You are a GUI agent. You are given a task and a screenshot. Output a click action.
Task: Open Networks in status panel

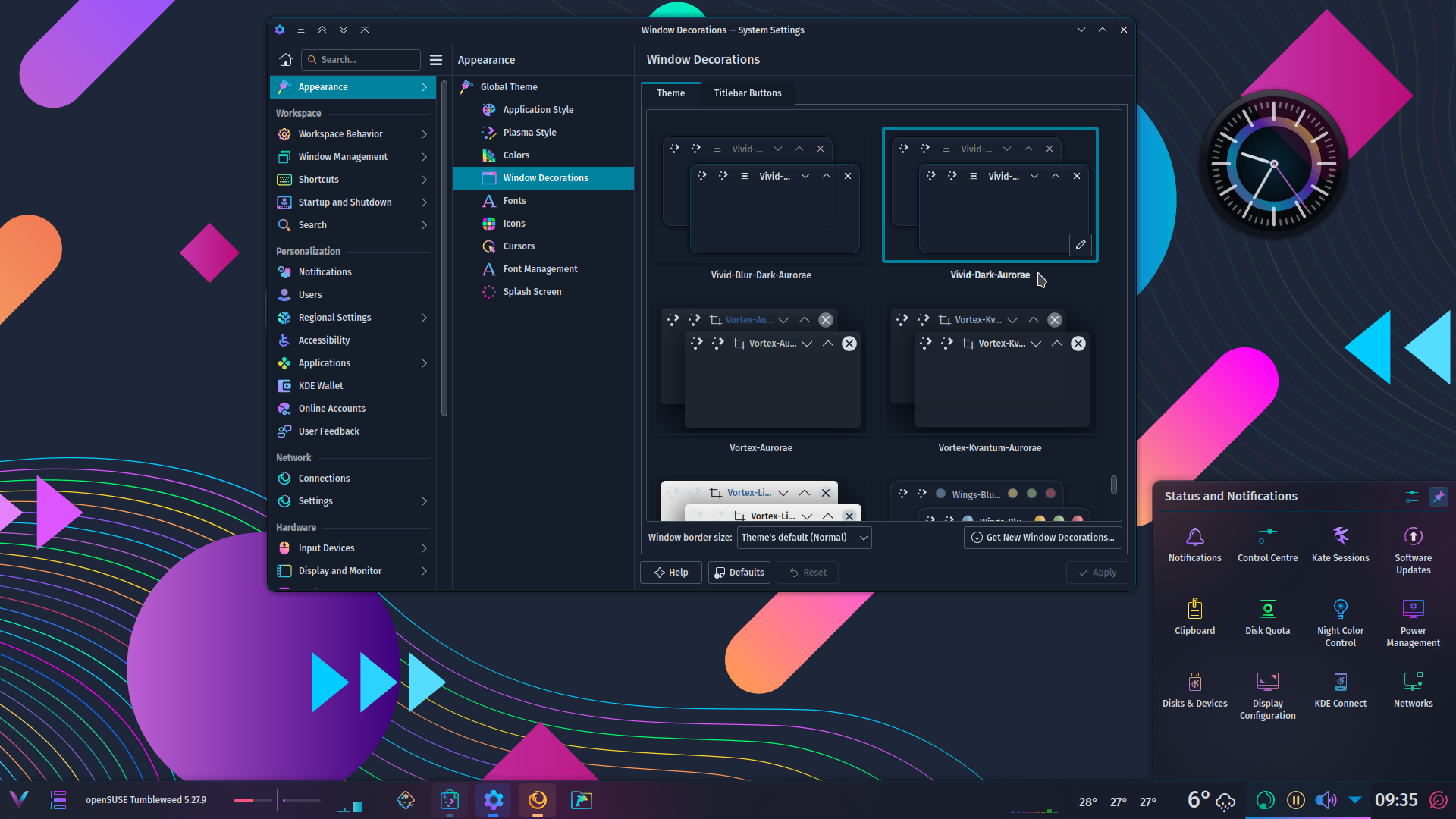coord(1414,690)
